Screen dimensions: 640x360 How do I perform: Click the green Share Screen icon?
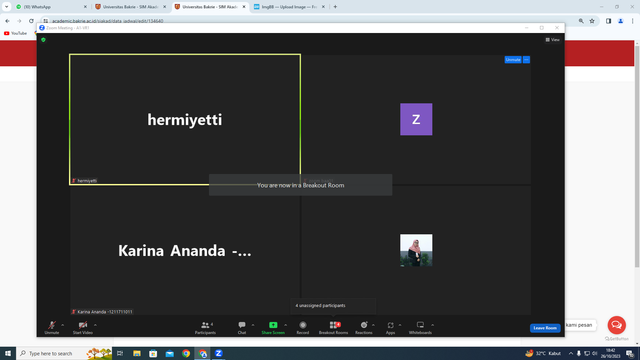coord(273,325)
